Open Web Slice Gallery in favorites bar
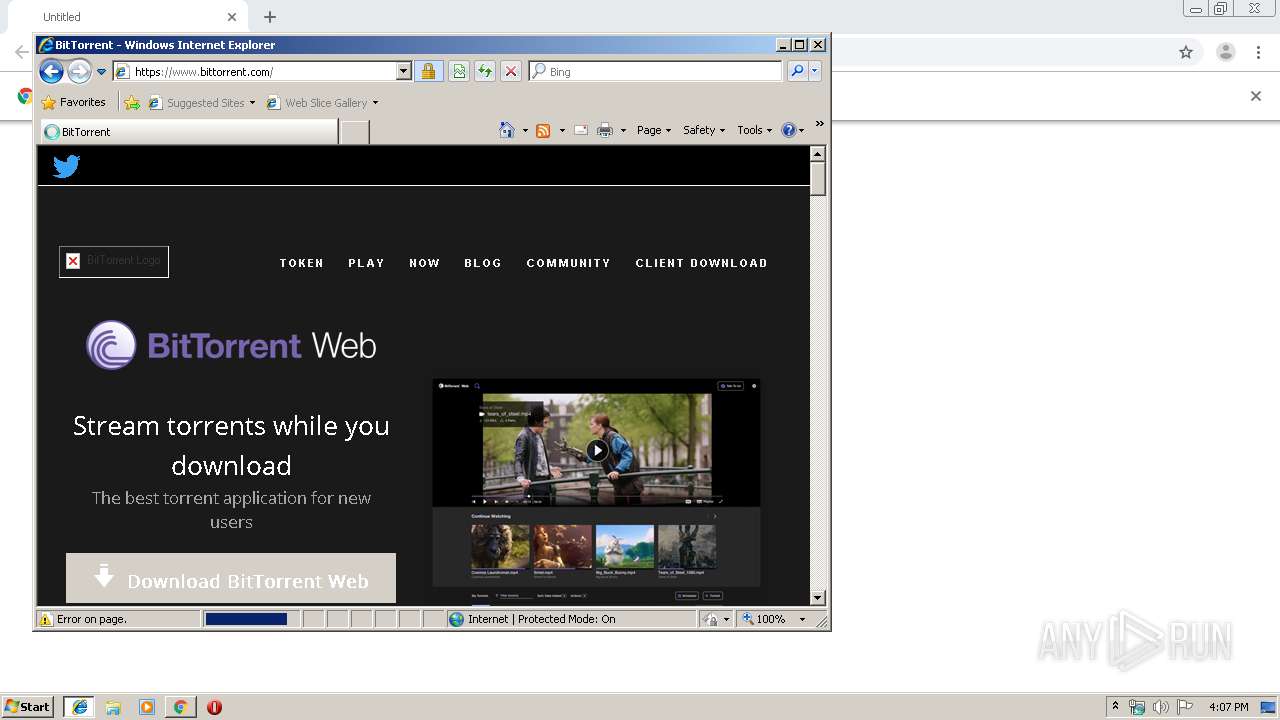This screenshot has width=1280, height=720. [x=318, y=102]
